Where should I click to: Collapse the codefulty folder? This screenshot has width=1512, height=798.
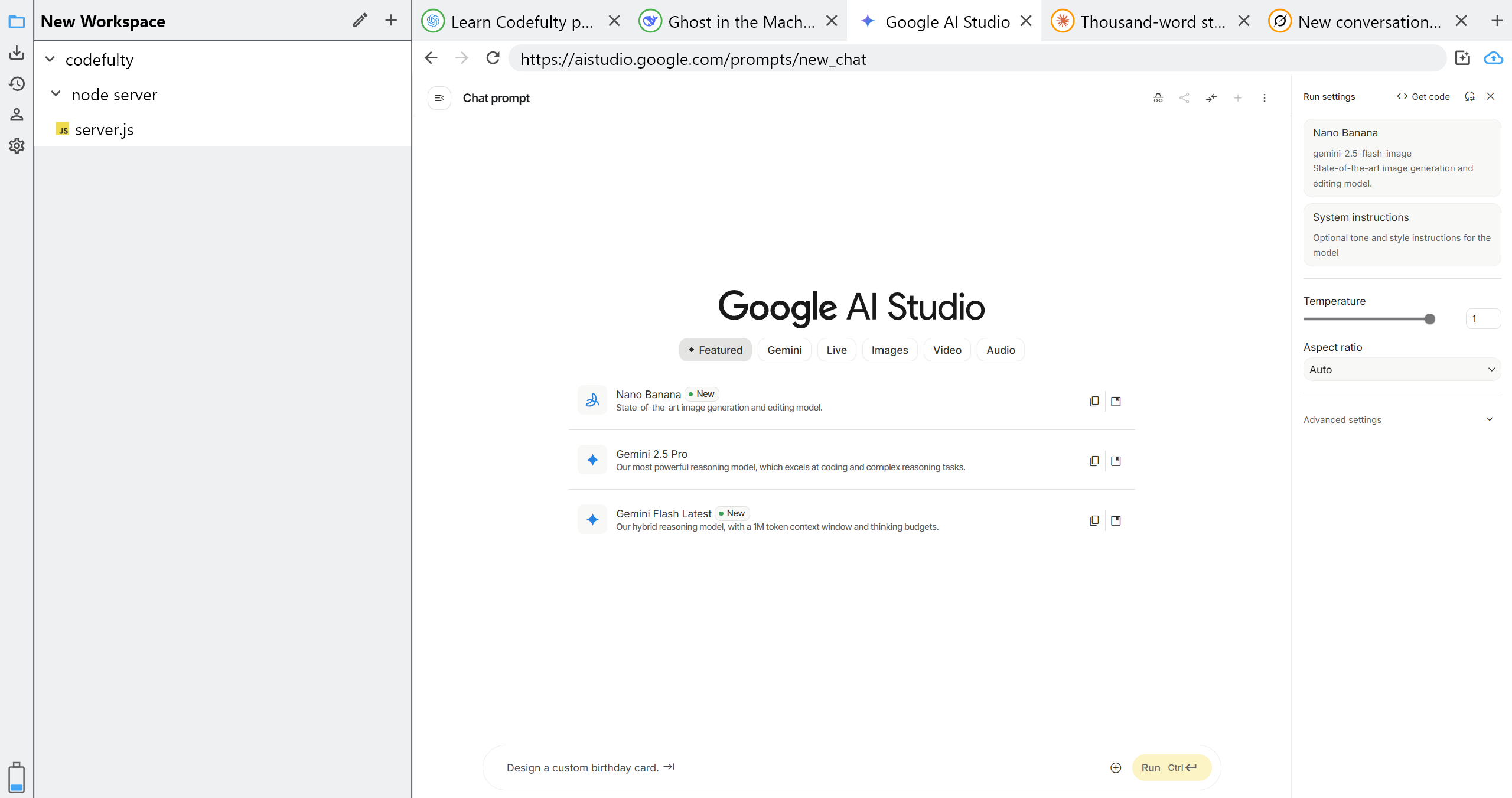coord(50,60)
